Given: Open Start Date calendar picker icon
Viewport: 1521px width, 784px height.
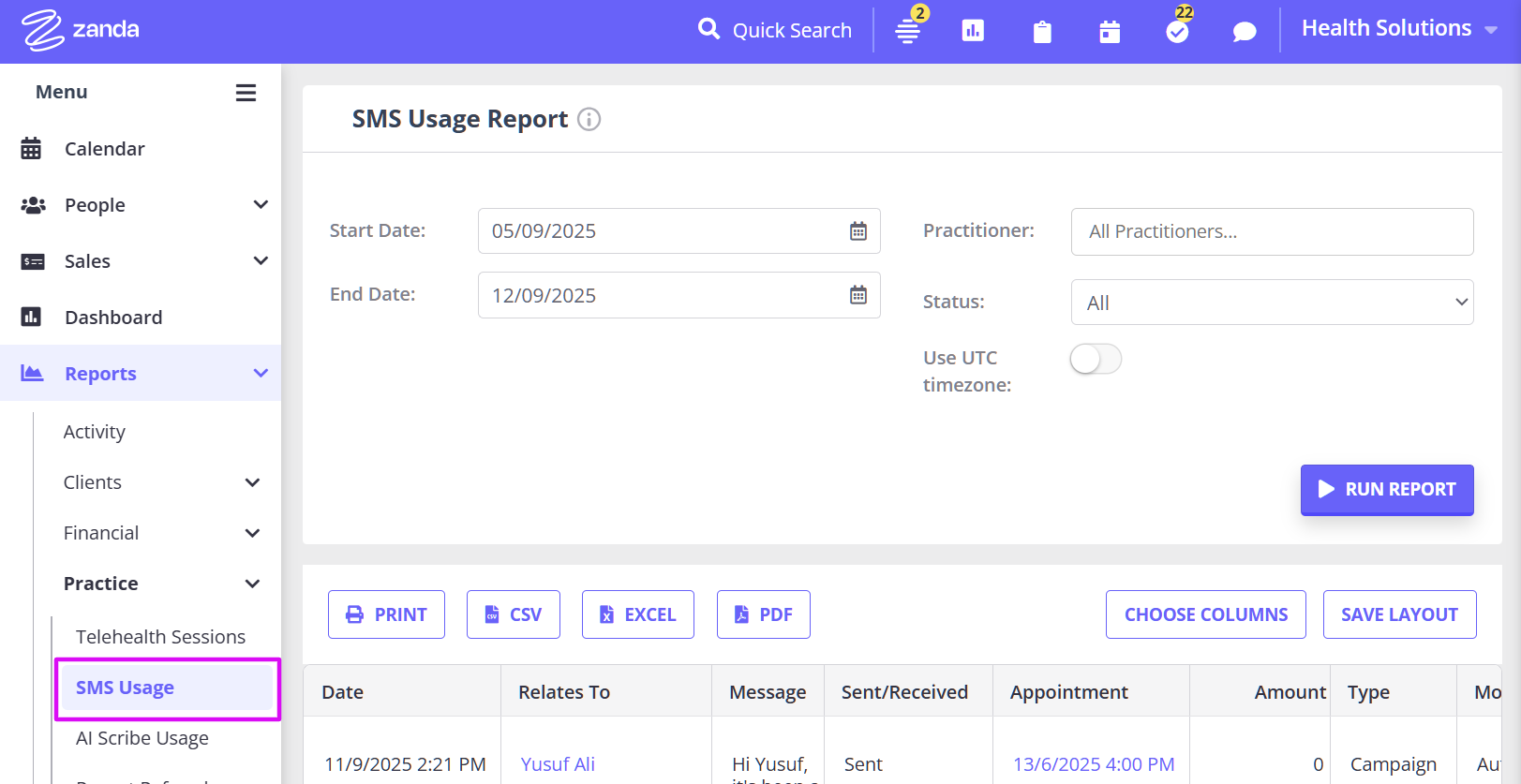Looking at the screenshot, I should pos(857,231).
